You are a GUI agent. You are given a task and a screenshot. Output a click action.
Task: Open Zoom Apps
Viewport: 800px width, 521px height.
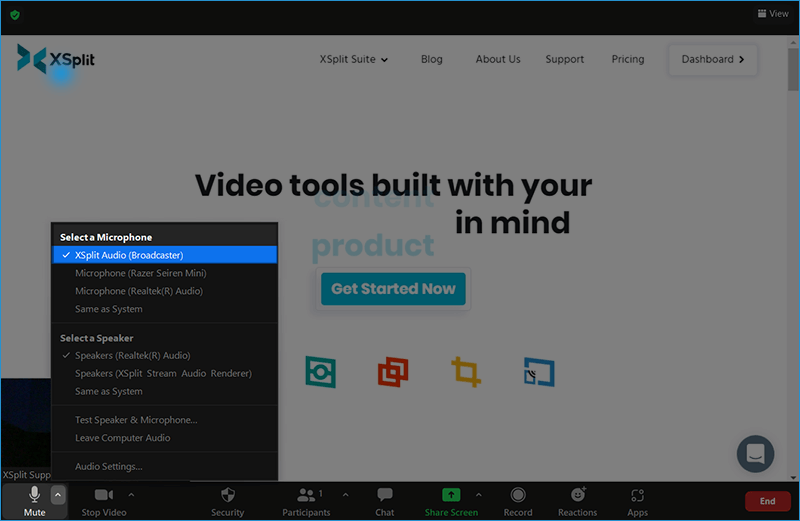[x=637, y=502]
